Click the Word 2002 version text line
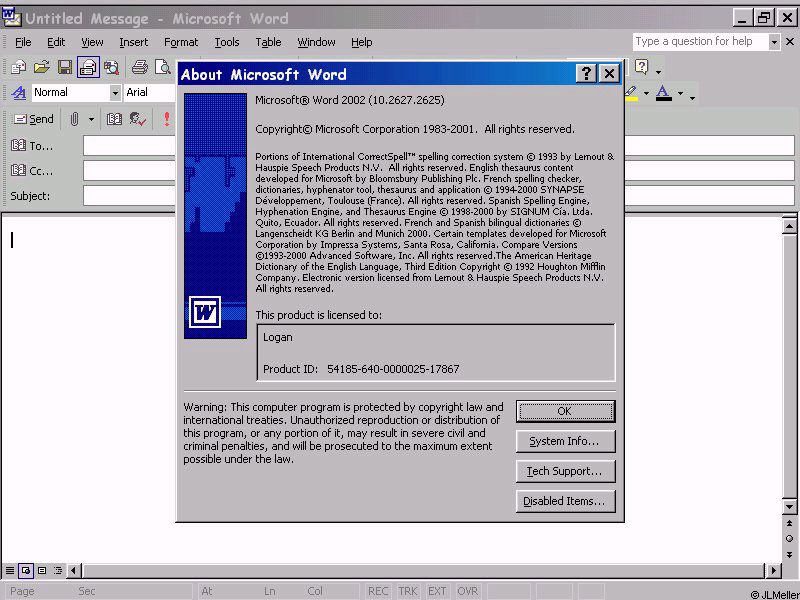800x600 pixels. [x=350, y=100]
